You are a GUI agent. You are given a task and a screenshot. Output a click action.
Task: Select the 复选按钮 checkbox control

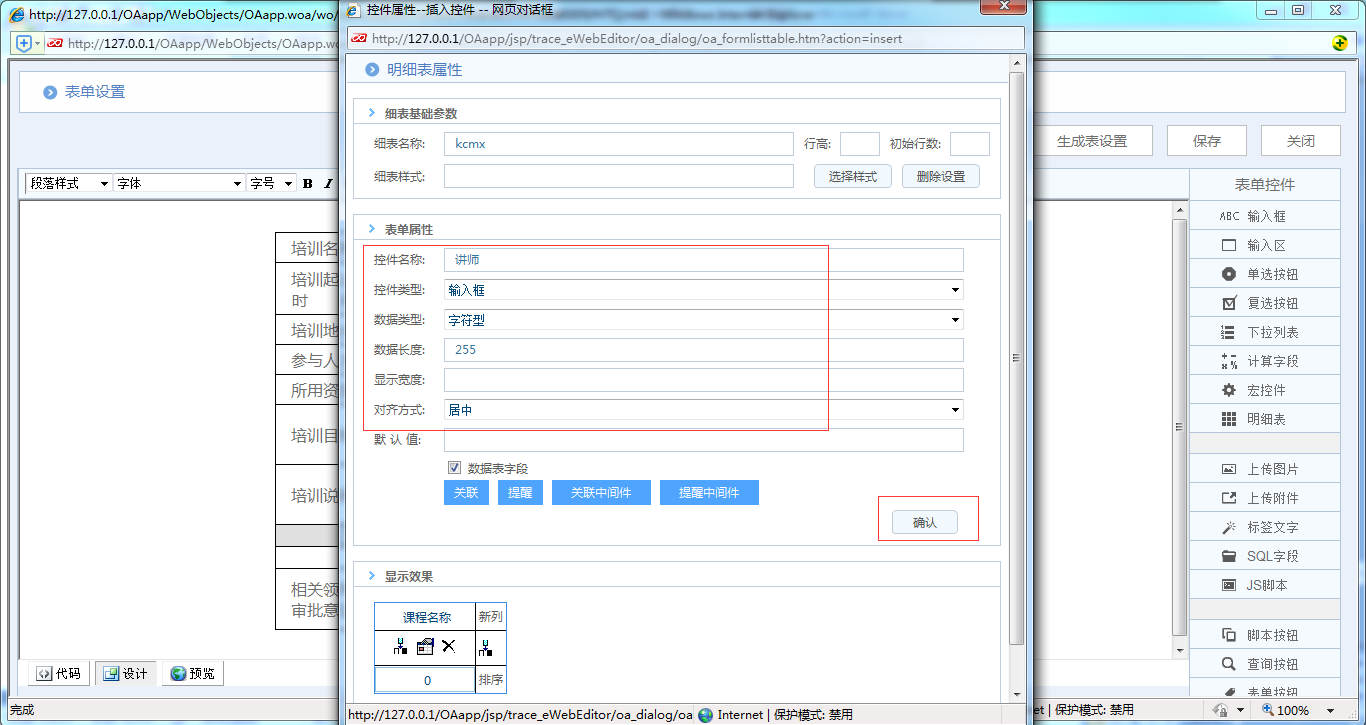click(x=1264, y=302)
